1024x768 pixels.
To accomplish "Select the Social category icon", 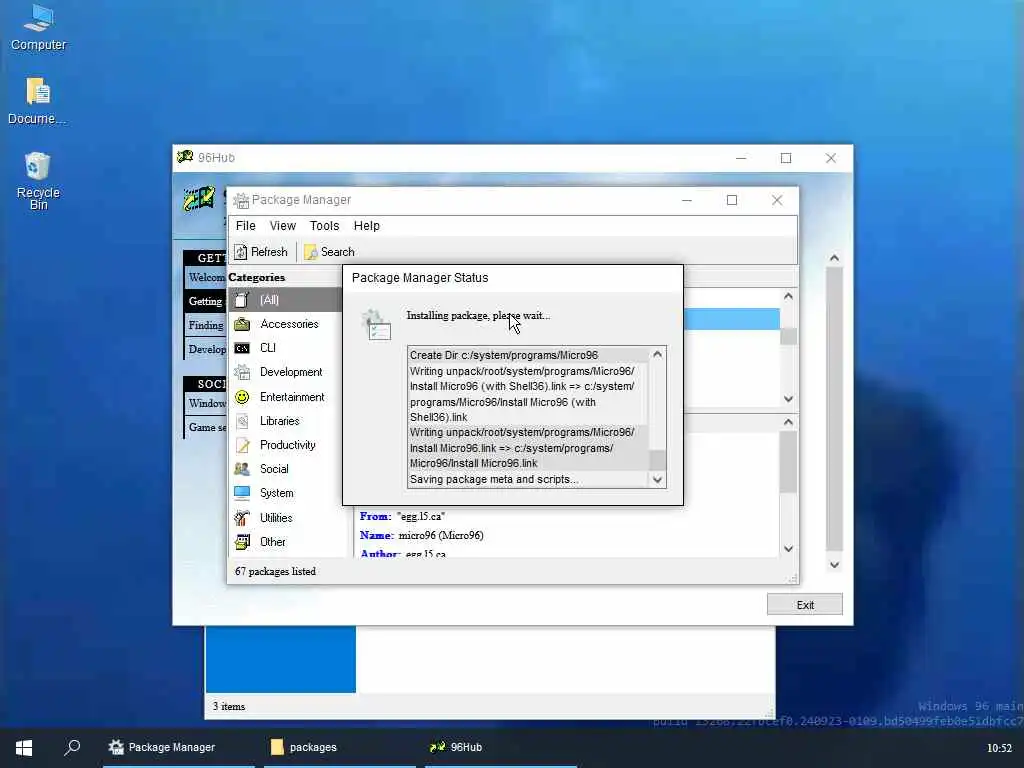I will tap(242, 469).
